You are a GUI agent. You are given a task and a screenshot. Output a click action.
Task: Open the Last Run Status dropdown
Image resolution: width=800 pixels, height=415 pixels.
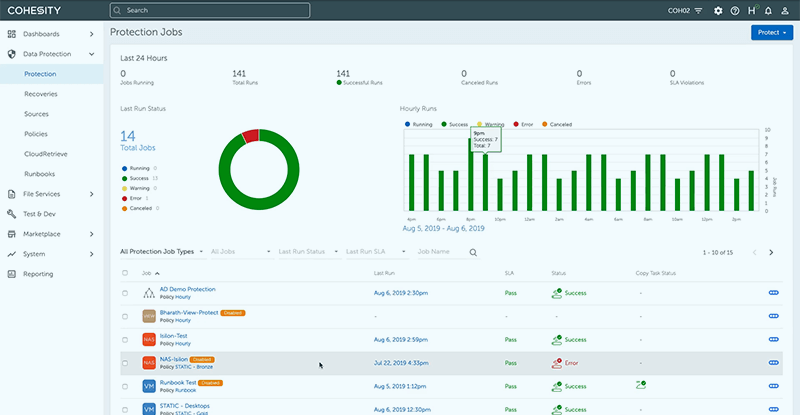point(308,252)
